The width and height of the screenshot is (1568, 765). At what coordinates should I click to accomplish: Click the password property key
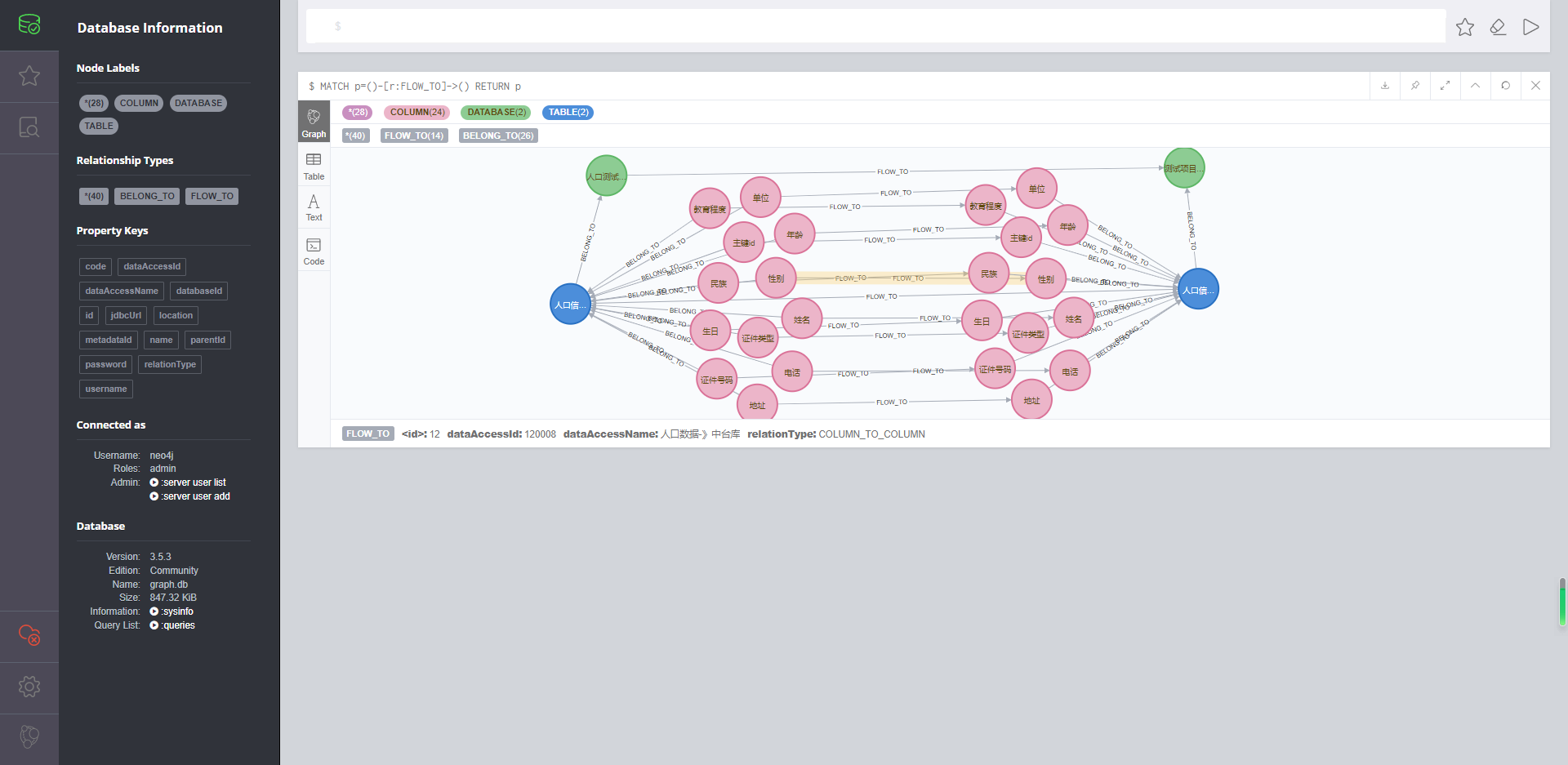coord(106,364)
